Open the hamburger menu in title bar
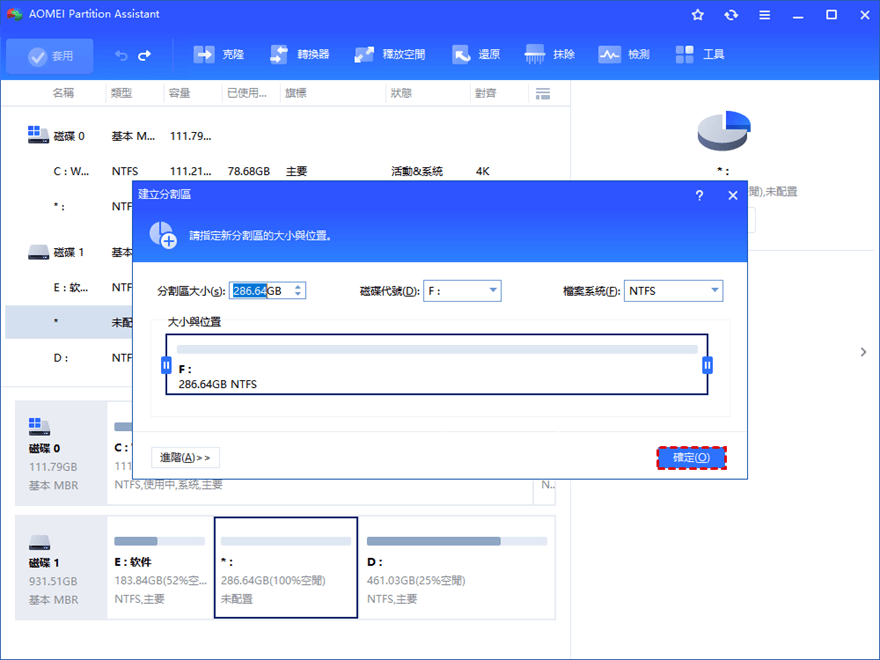880x660 pixels. pos(764,15)
